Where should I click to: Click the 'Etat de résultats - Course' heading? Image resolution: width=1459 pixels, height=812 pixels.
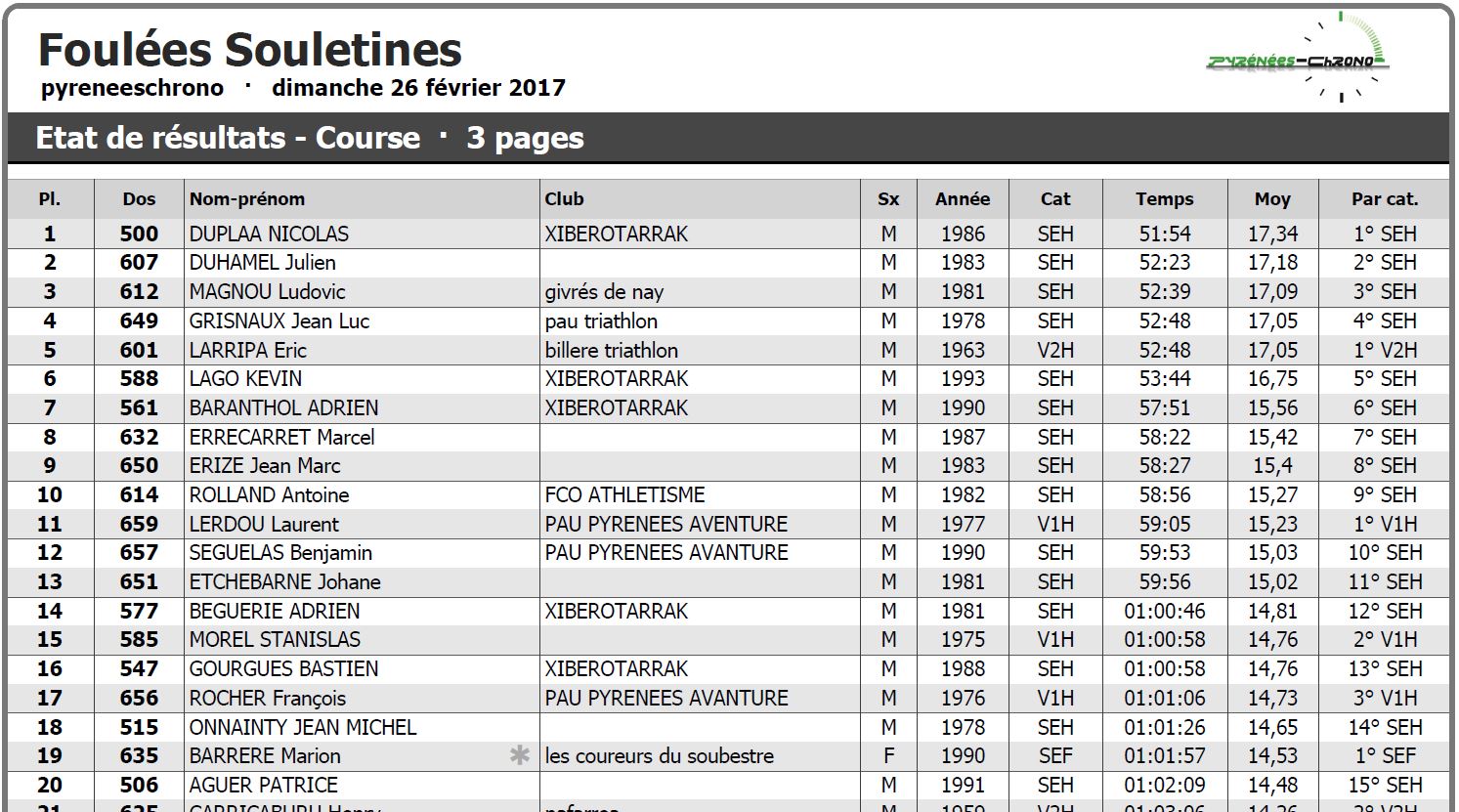point(228,138)
